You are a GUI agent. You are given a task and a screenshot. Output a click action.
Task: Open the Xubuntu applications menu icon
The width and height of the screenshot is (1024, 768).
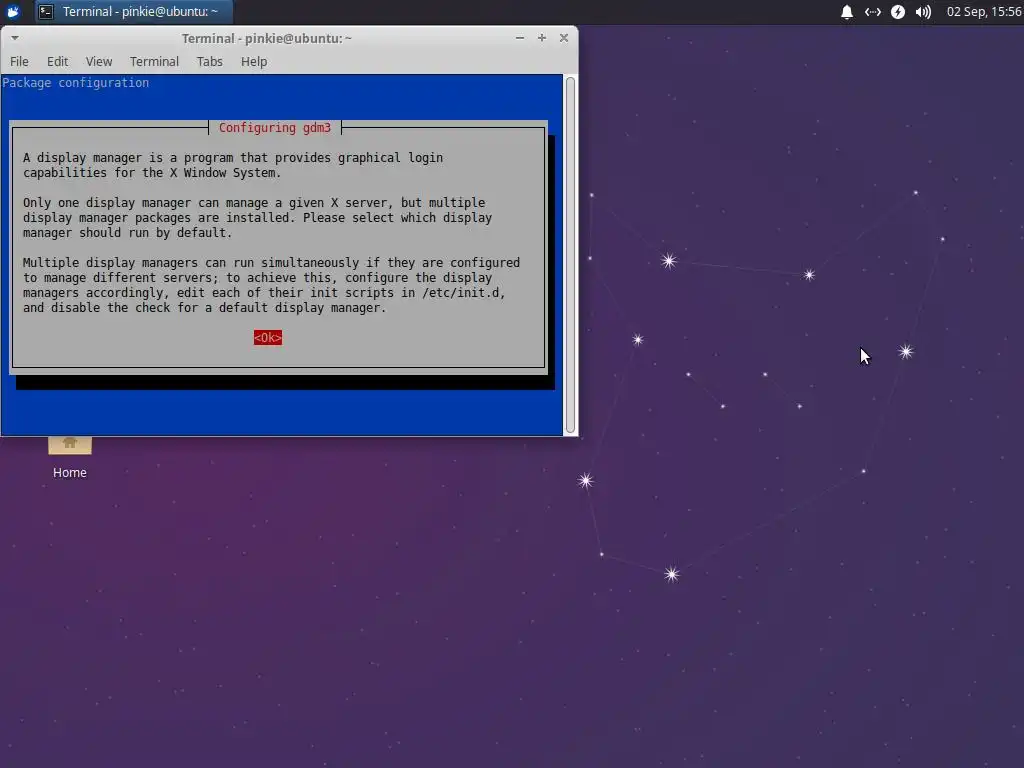pos(13,12)
